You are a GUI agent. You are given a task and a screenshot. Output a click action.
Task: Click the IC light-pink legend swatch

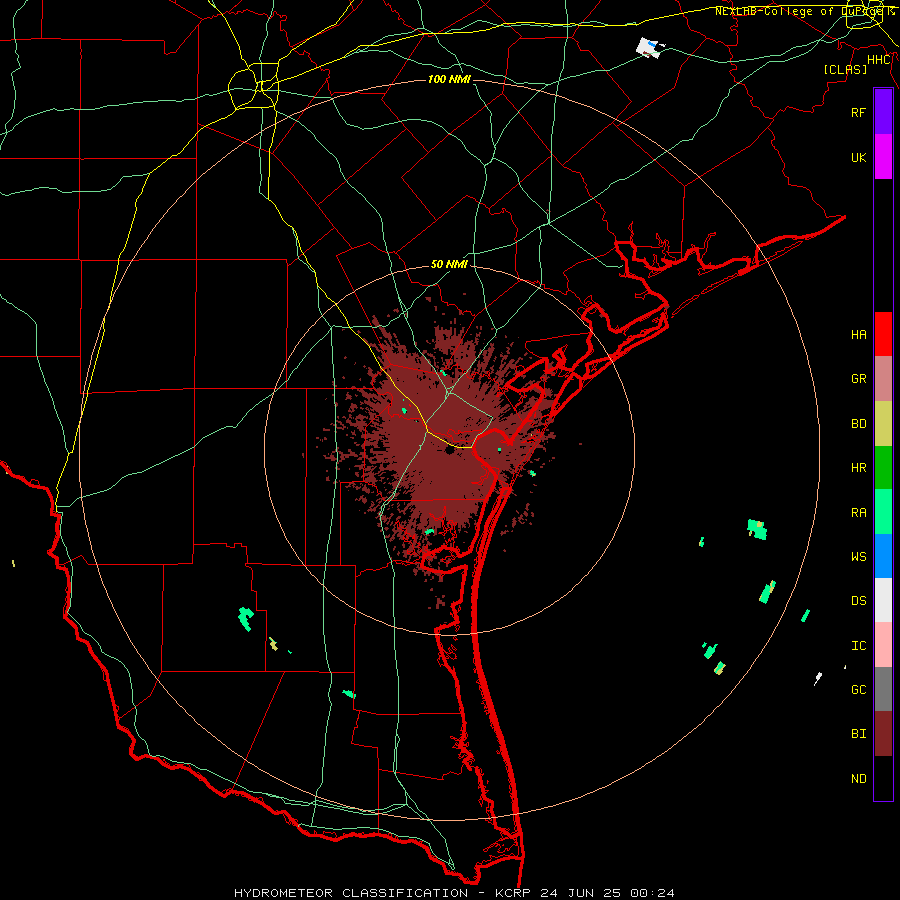pos(883,645)
